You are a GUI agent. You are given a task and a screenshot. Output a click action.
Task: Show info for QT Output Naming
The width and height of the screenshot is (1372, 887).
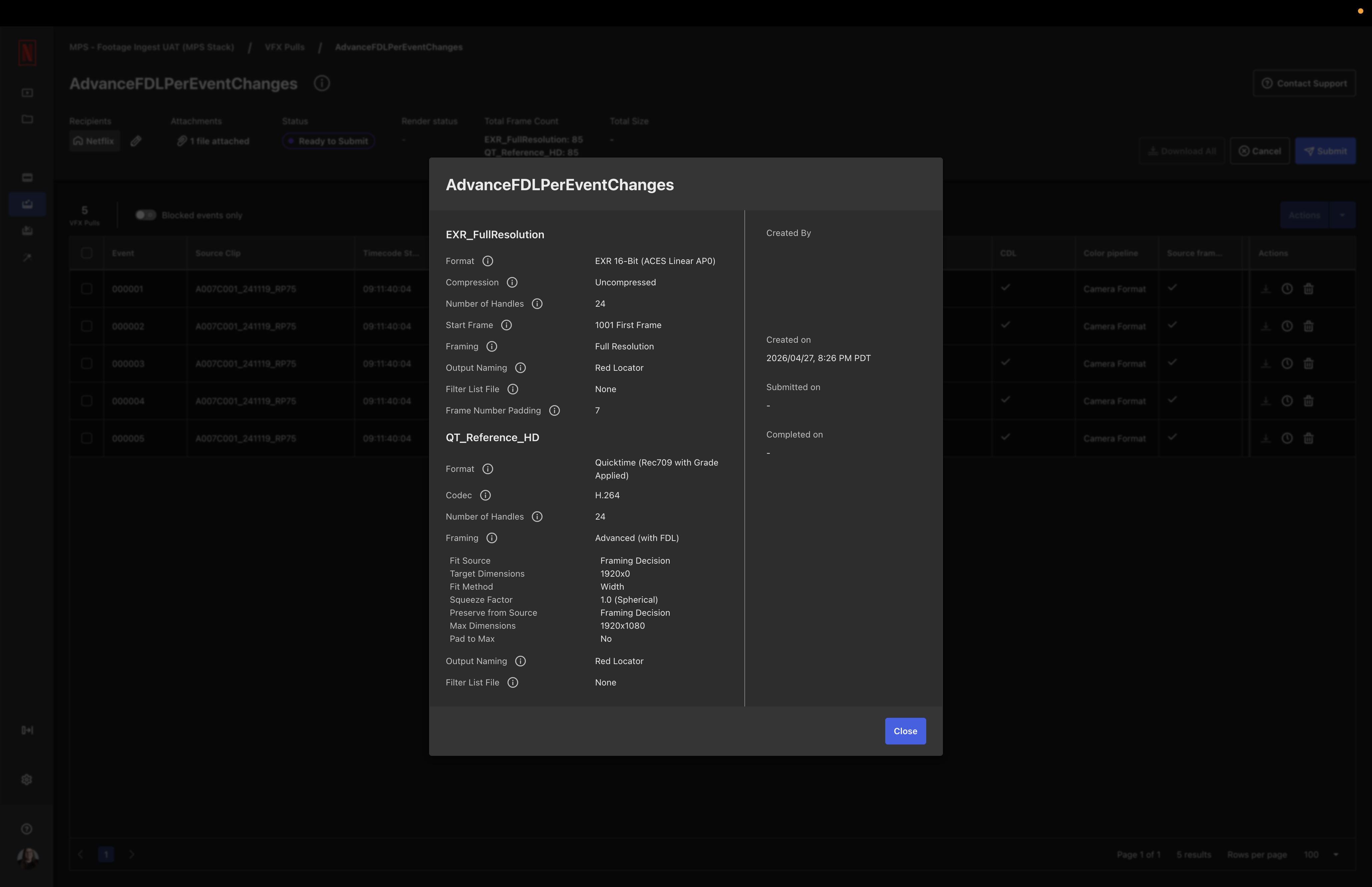pos(521,661)
